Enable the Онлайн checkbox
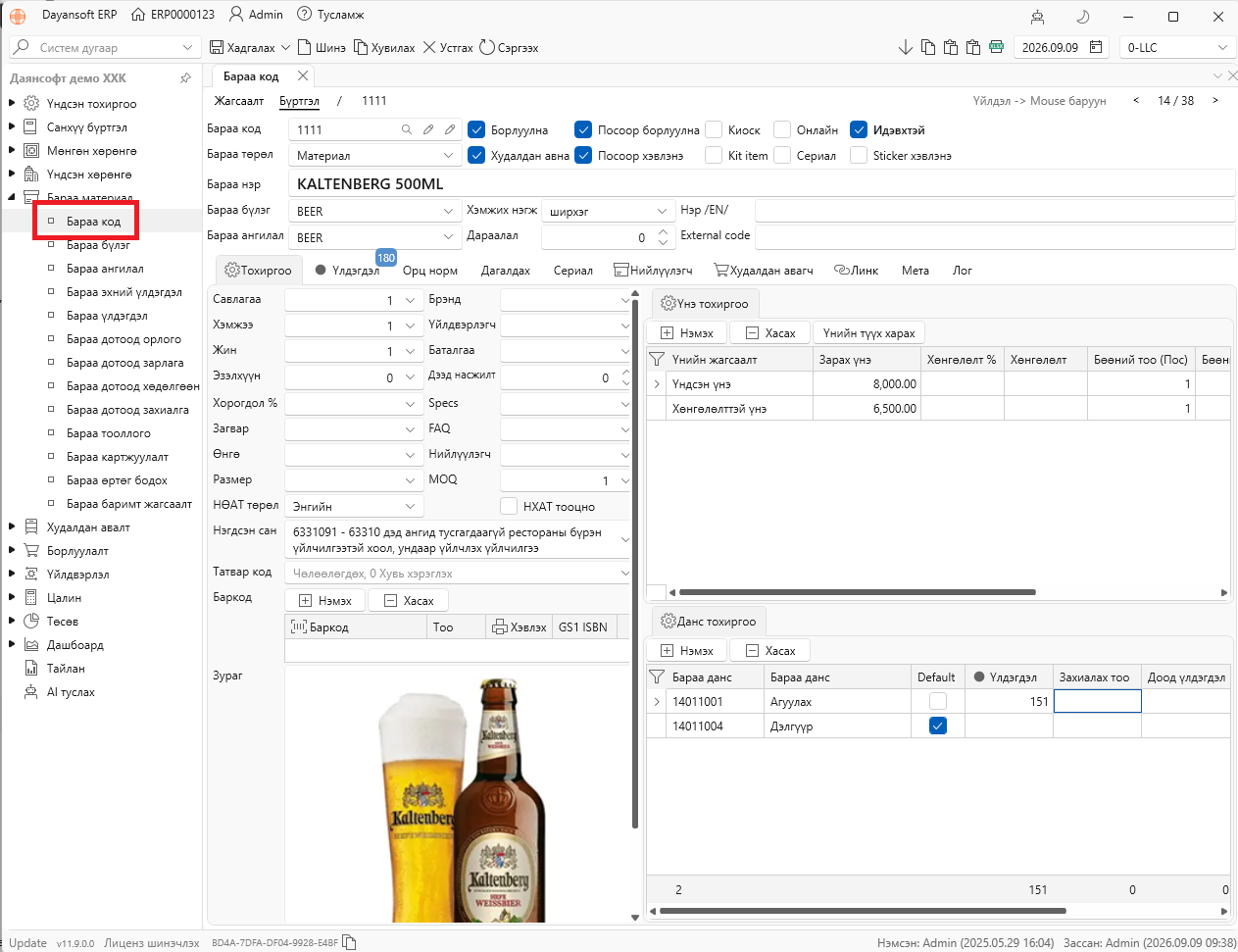This screenshot has height=952, width=1238. click(782, 129)
